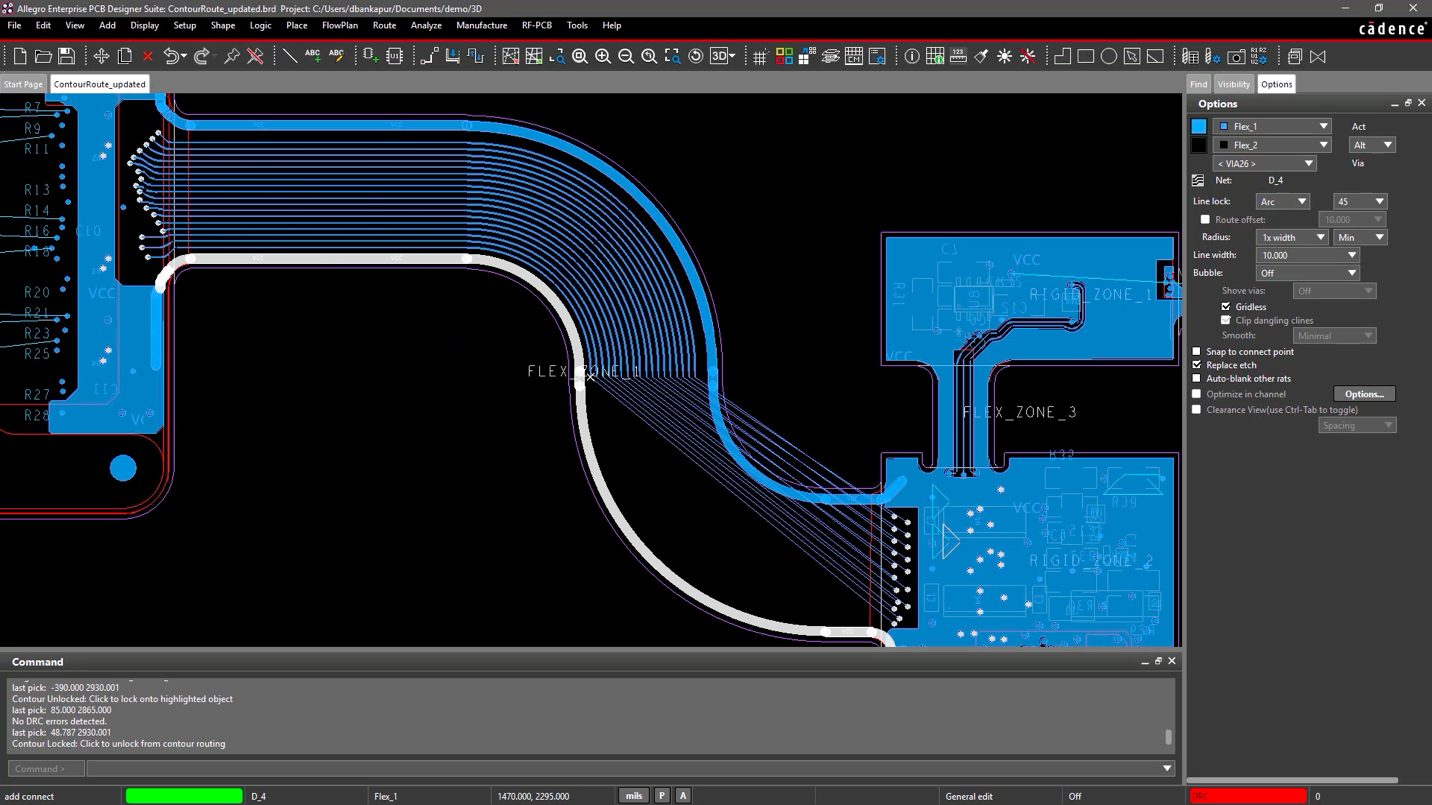Expand the VIA26 via selector dropdown

(1265, 162)
